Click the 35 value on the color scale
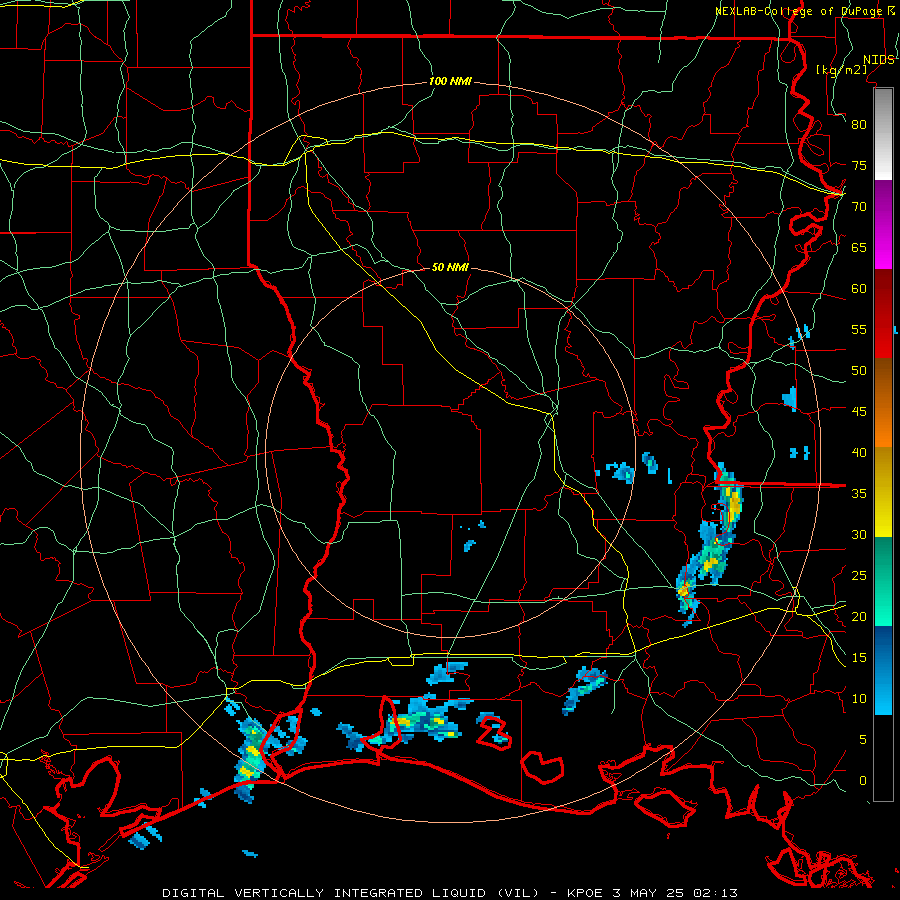The height and width of the screenshot is (900, 900). (859, 494)
